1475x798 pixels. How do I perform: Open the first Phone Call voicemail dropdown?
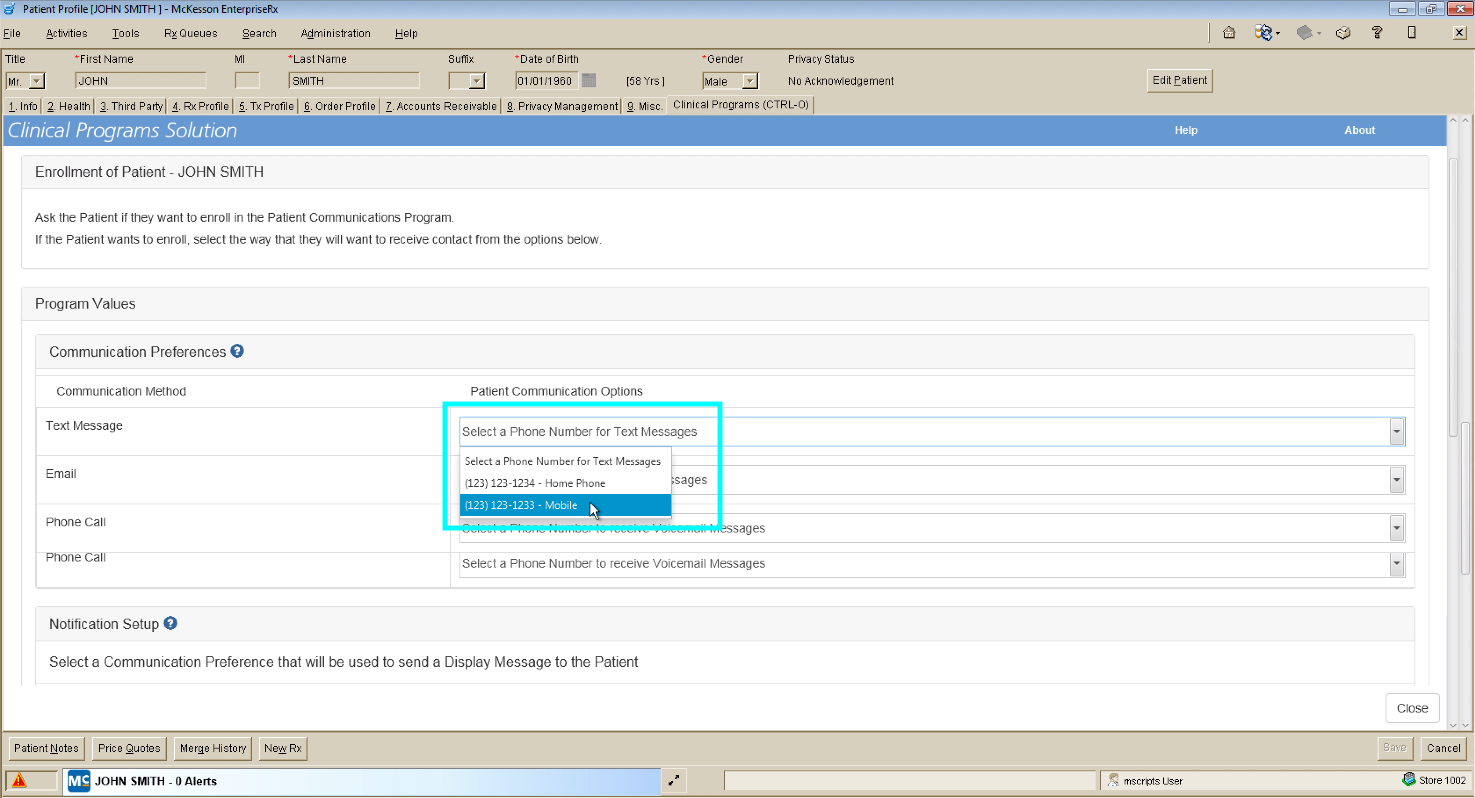coord(1397,528)
